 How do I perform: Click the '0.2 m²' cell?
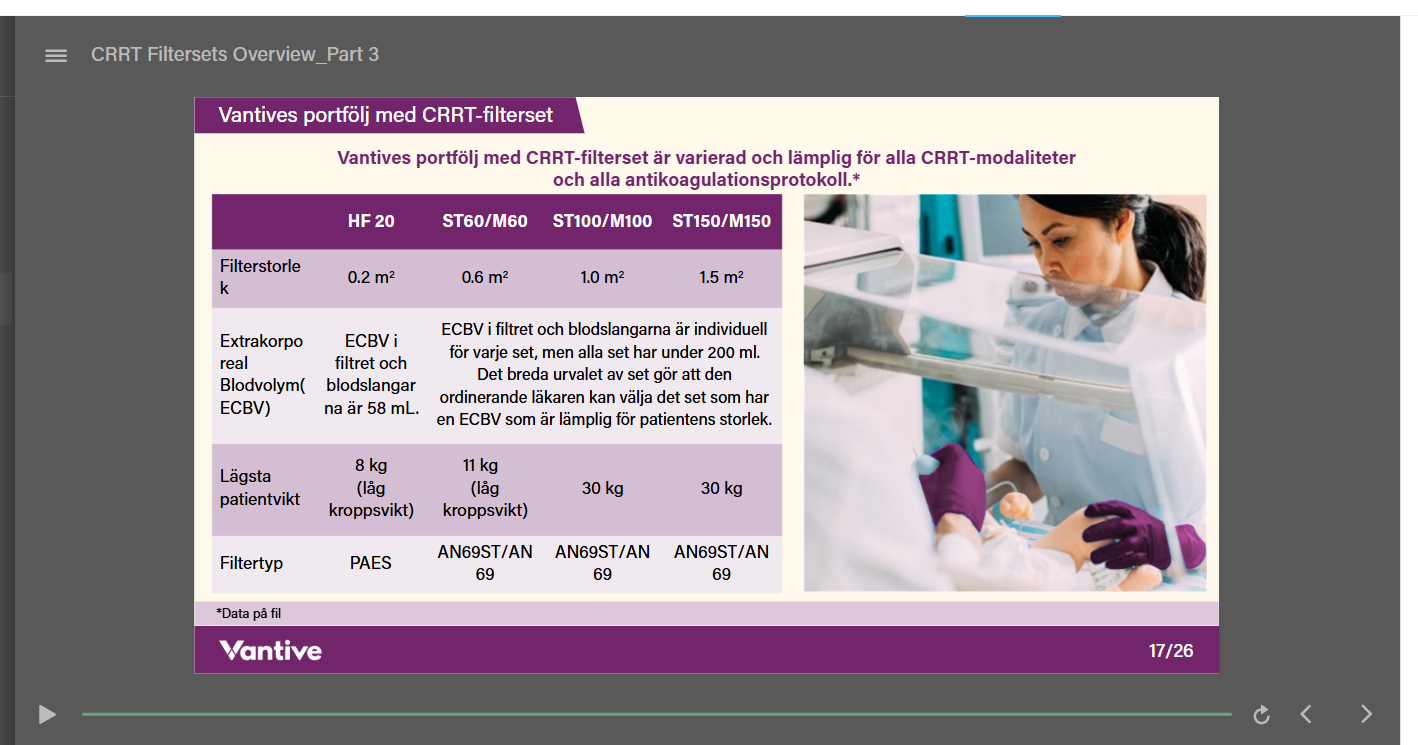click(371, 277)
